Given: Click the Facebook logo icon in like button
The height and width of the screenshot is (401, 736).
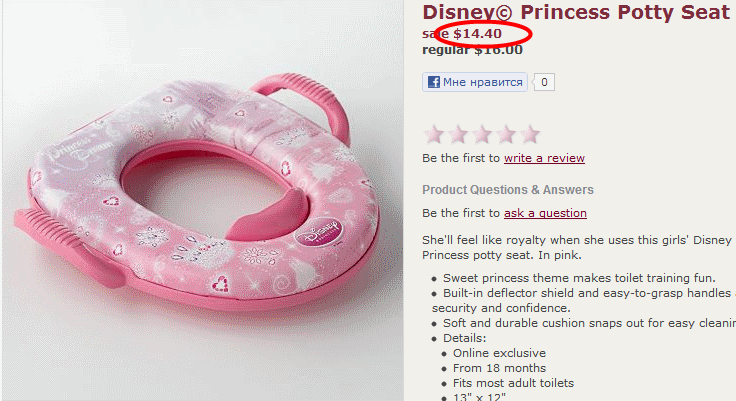Looking at the screenshot, I should coord(434,82).
